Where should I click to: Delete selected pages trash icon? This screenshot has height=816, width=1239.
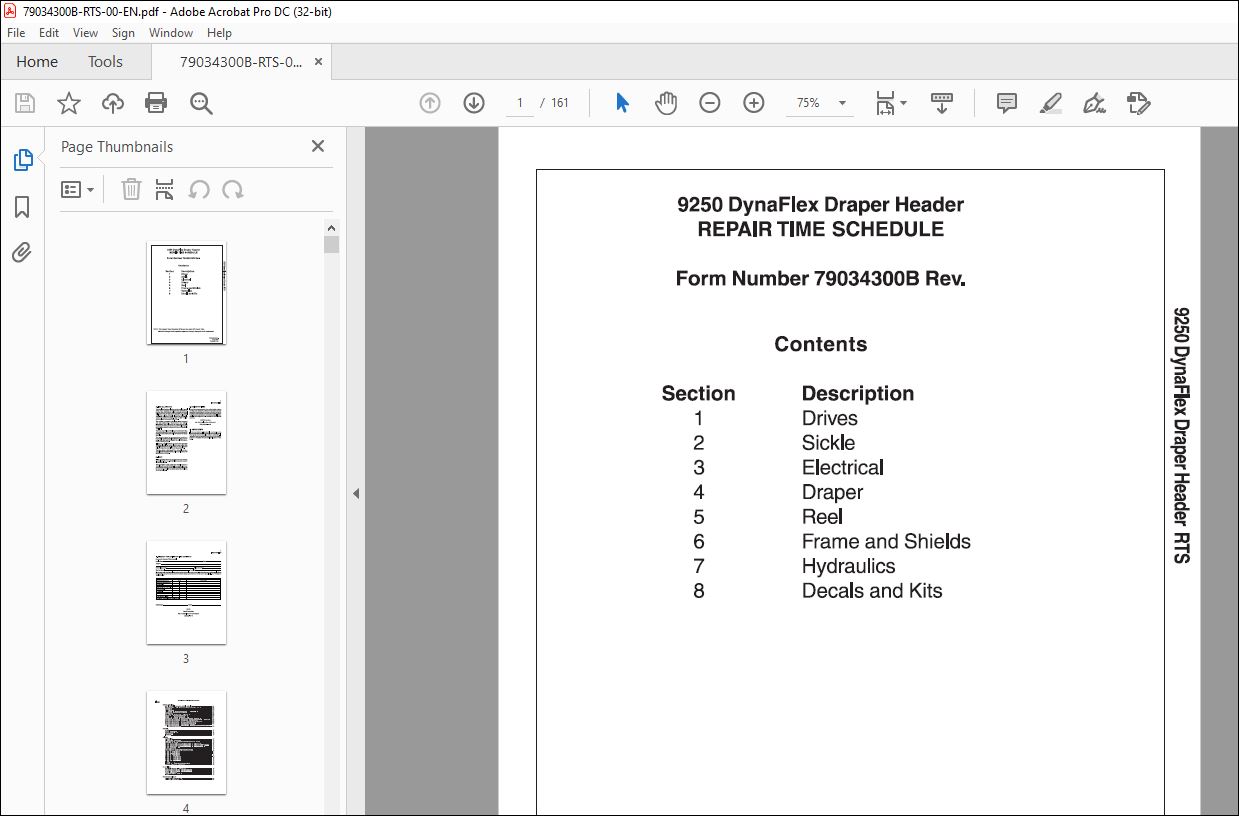131,190
